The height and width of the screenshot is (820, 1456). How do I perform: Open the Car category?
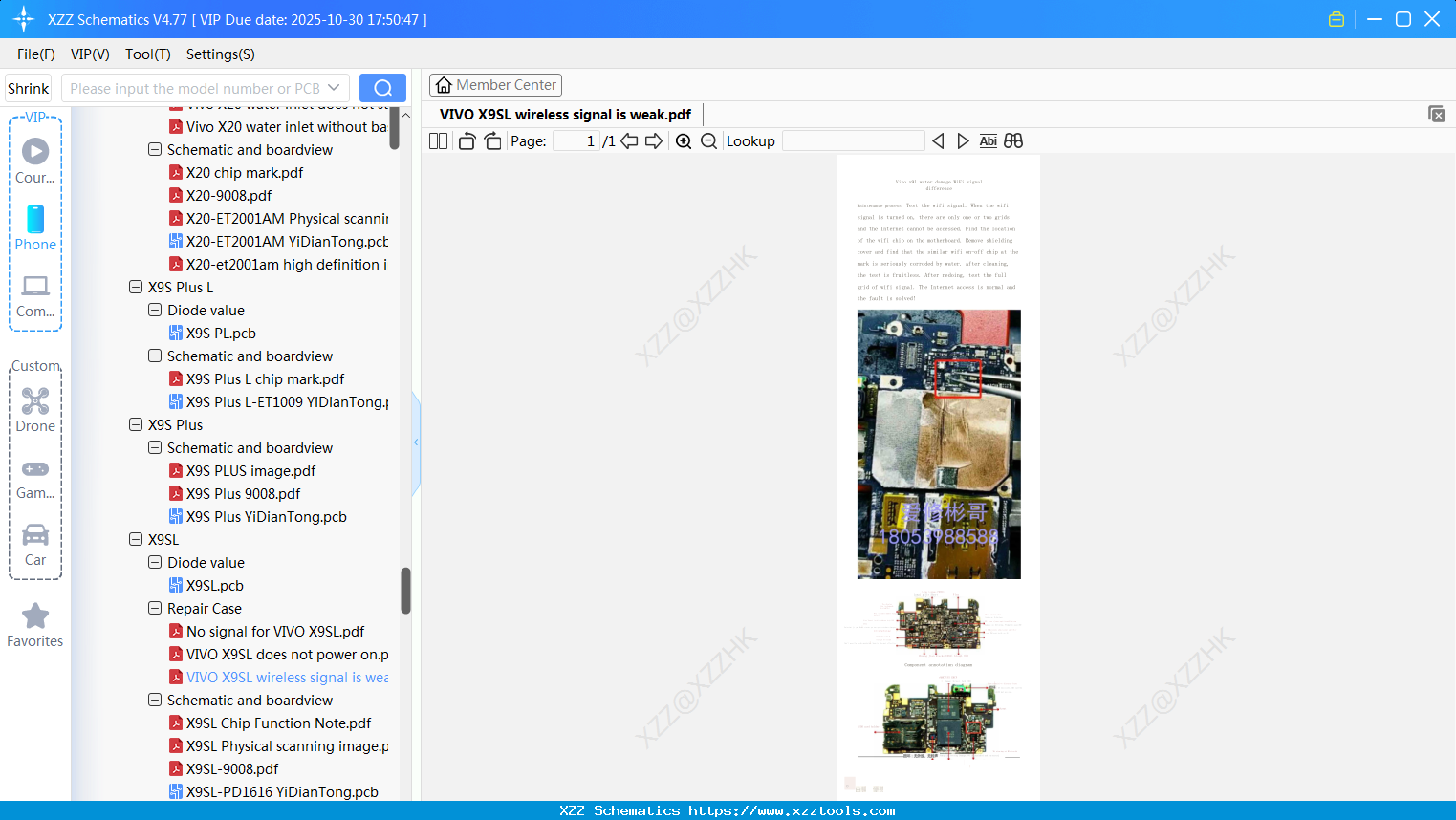coord(35,544)
